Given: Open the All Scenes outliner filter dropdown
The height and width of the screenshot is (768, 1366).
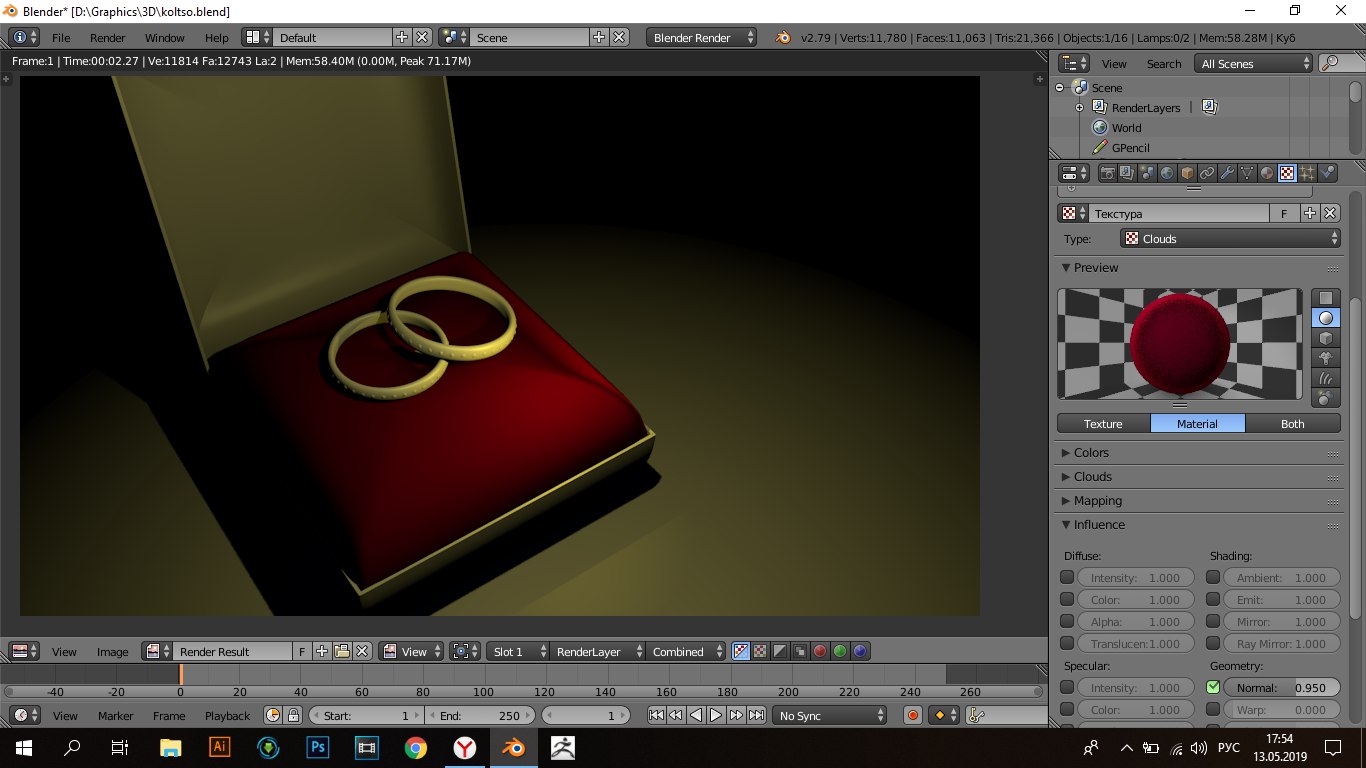Looking at the screenshot, I should [1254, 63].
